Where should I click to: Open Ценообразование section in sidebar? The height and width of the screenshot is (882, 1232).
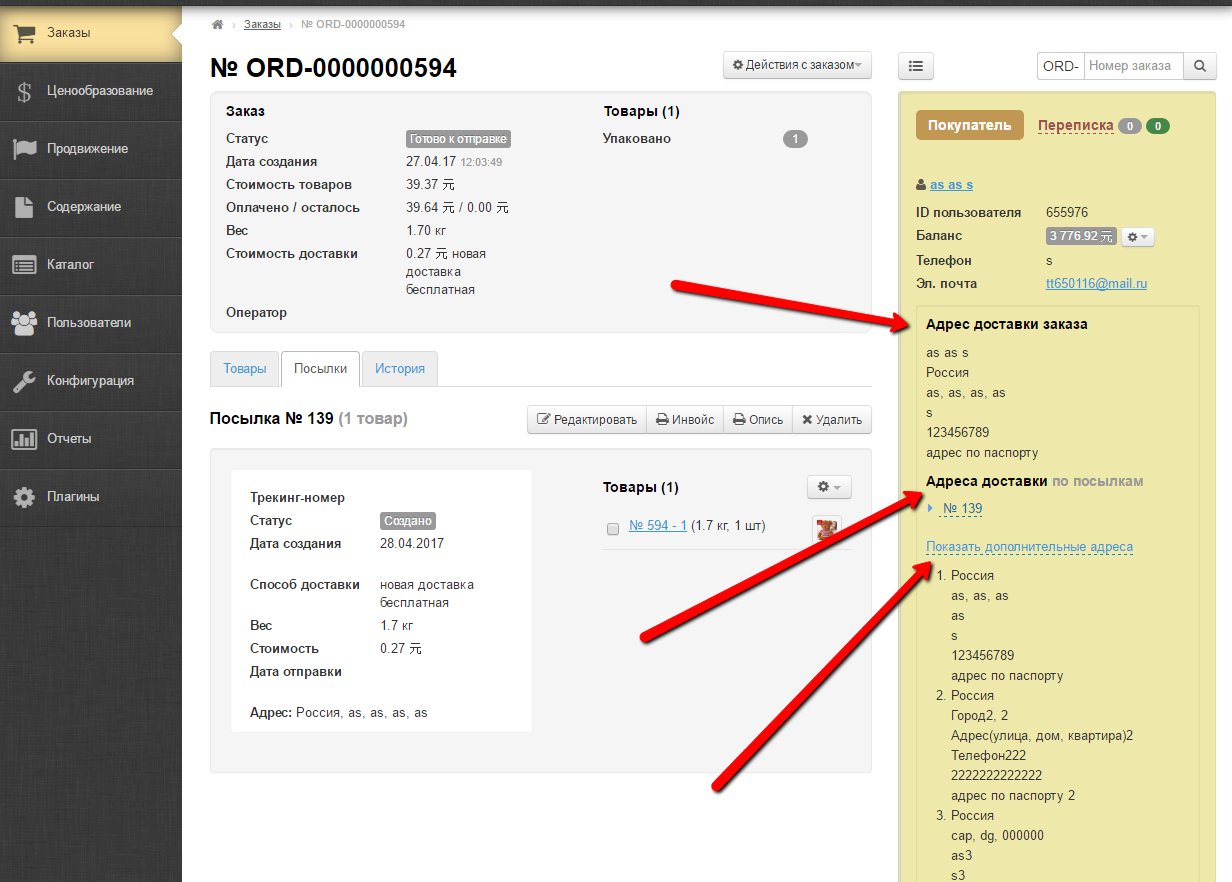(x=90, y=91)
